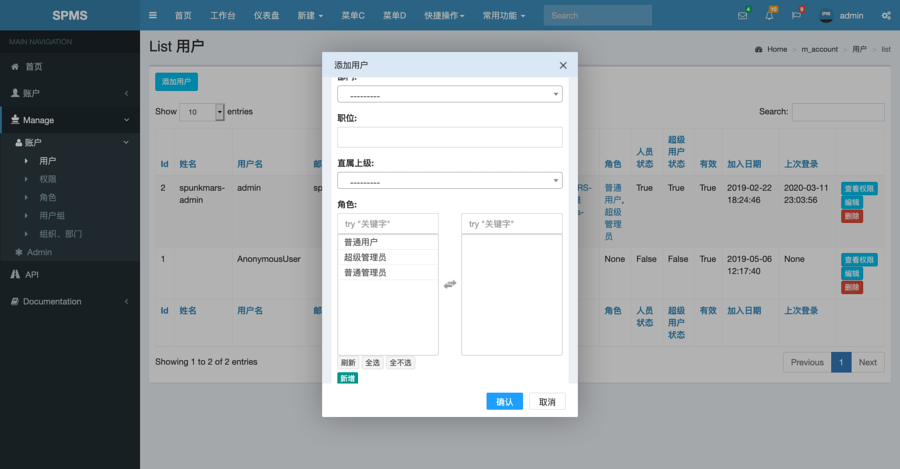Image resolution: width=900 pixels, height=469 pixels.
Task: Open the mail envelope notifications icon
Action: [743, 15]
